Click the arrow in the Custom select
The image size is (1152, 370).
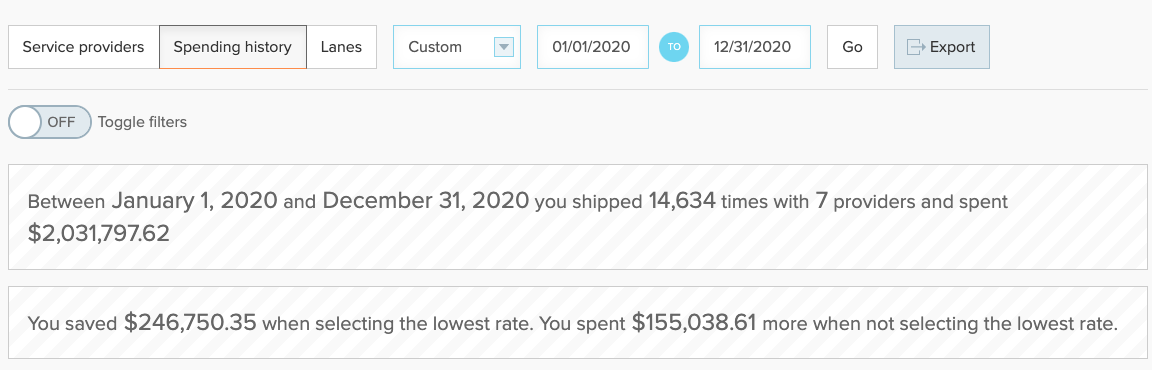[x=503, y=47]
